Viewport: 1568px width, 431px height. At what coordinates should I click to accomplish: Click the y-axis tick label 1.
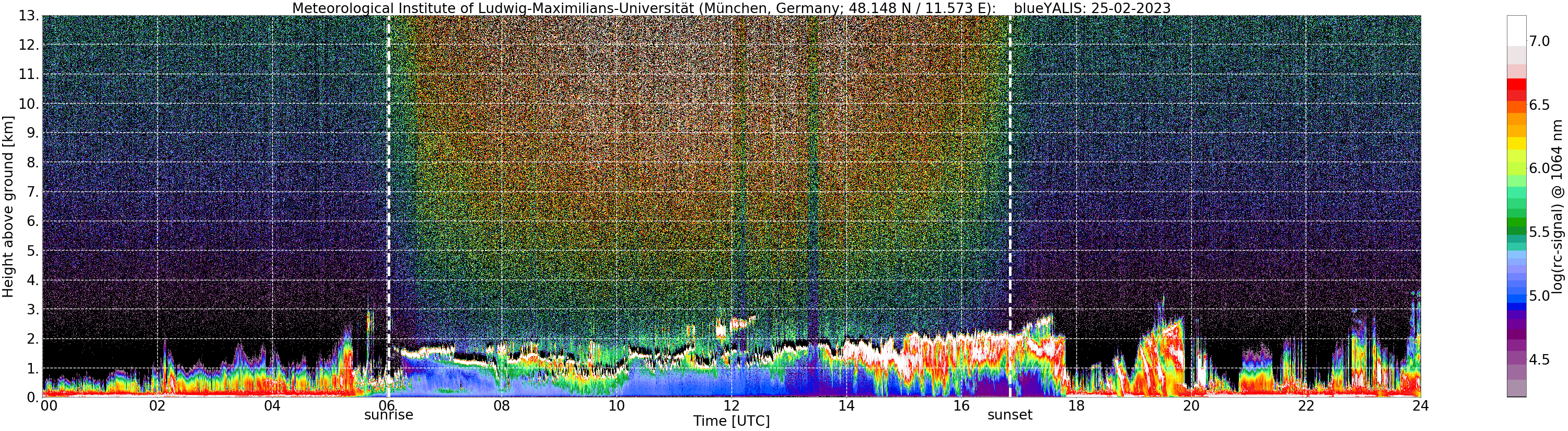click(33, 368)
